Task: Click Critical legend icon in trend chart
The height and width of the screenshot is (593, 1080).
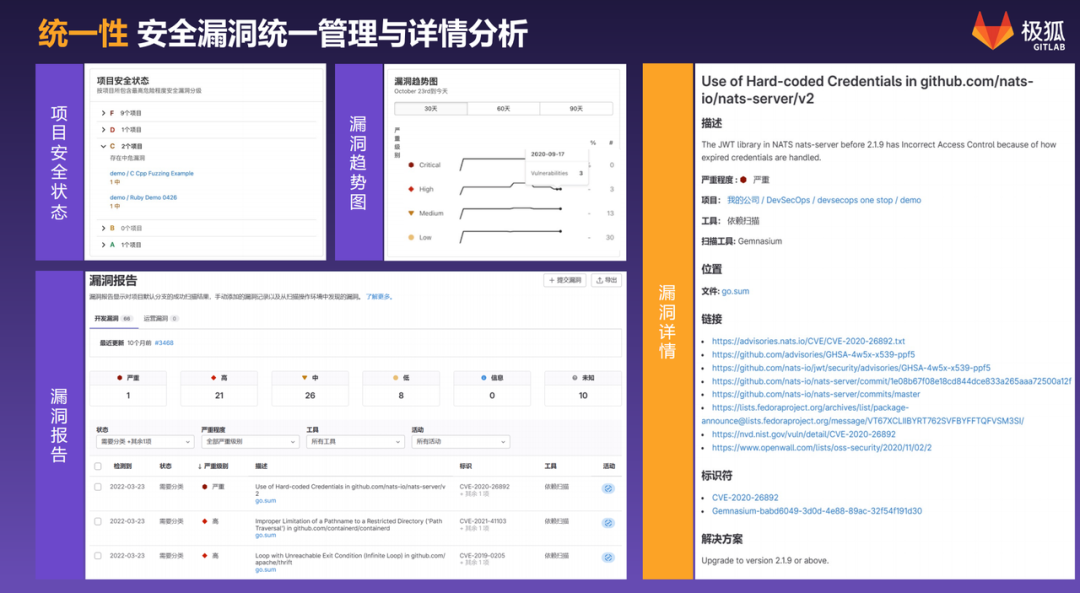Action: (411, 165)
